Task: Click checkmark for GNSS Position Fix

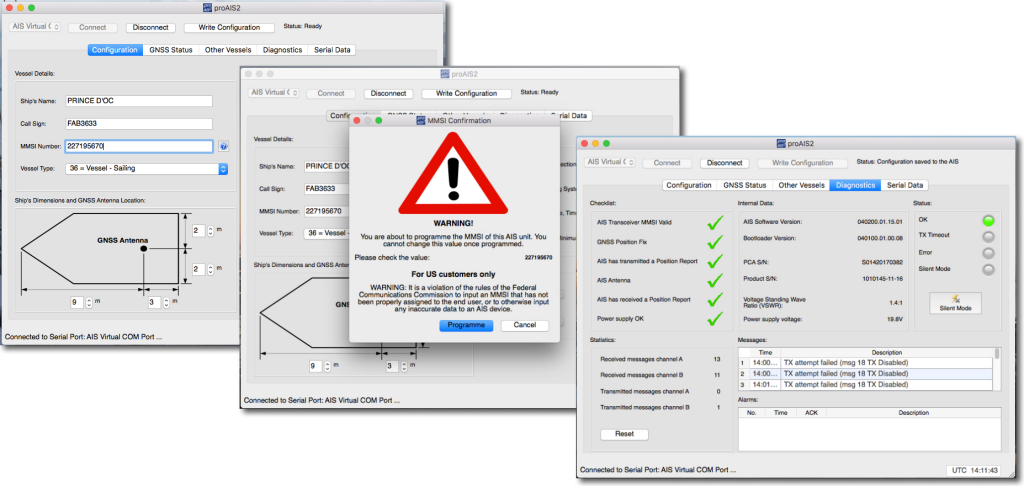Action: click(715, 242)
